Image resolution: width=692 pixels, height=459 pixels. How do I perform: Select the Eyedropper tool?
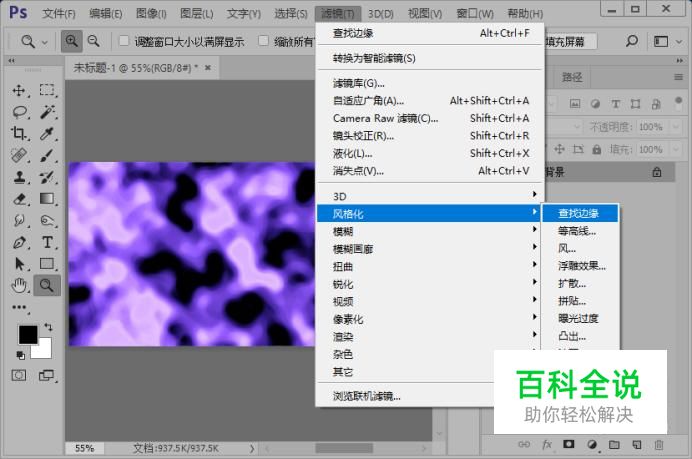coord(47,133)
